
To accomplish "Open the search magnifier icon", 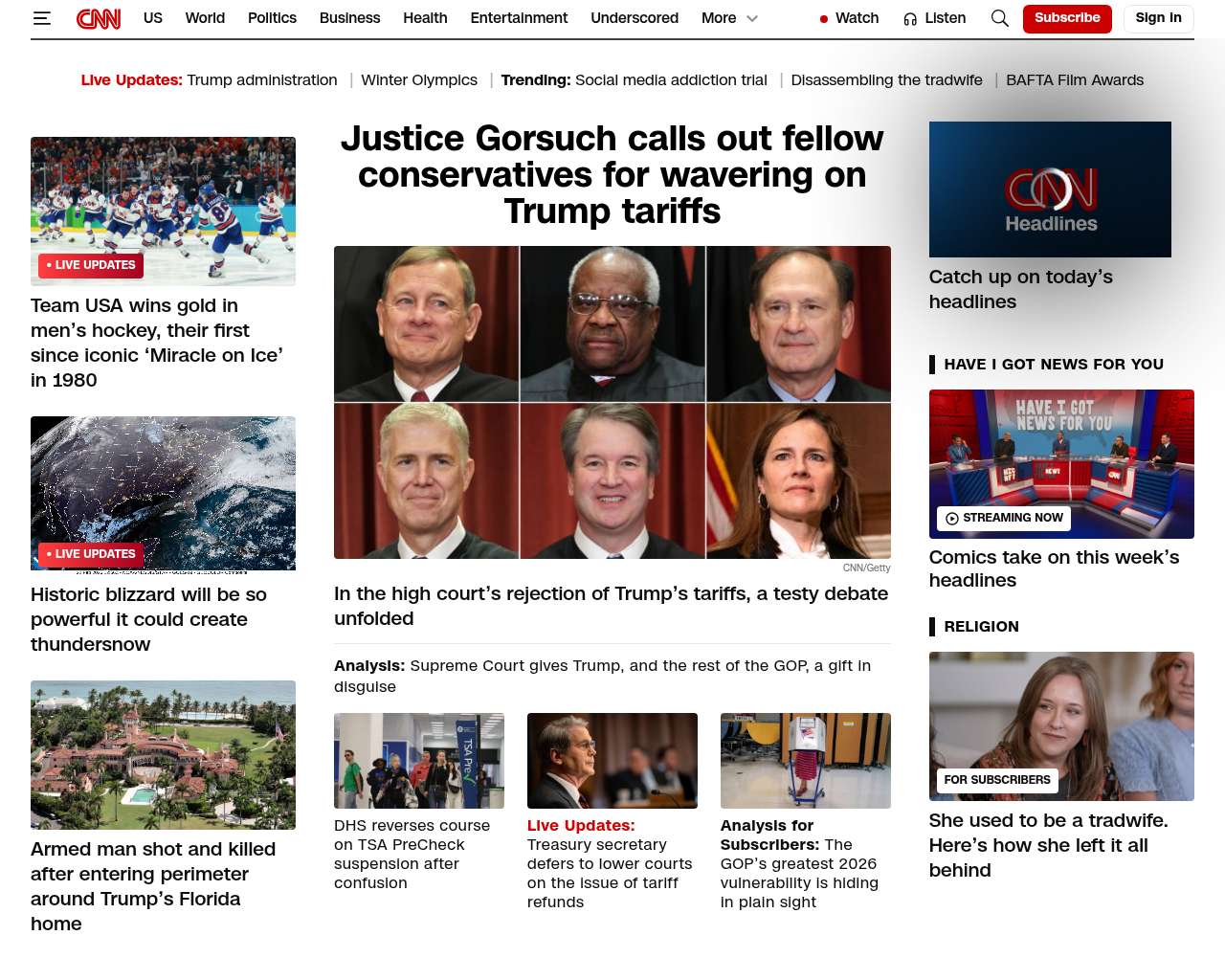I will (x=1000, y=18).
